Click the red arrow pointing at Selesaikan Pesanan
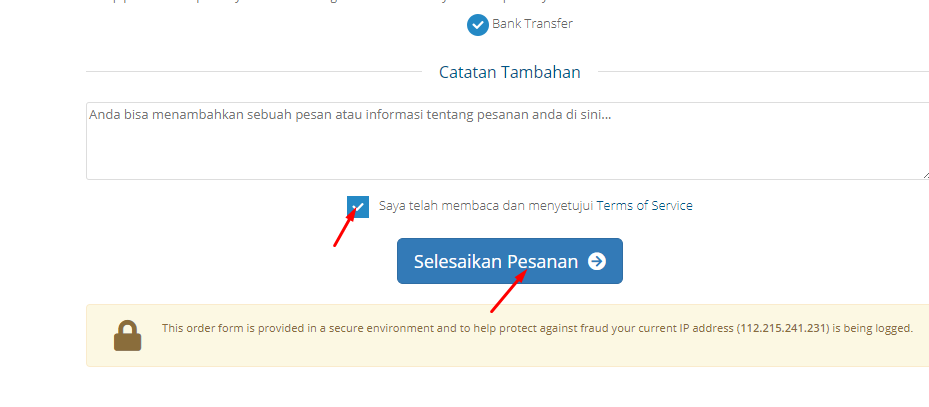Viewport: 929px width, 407px height. (508, 291)
